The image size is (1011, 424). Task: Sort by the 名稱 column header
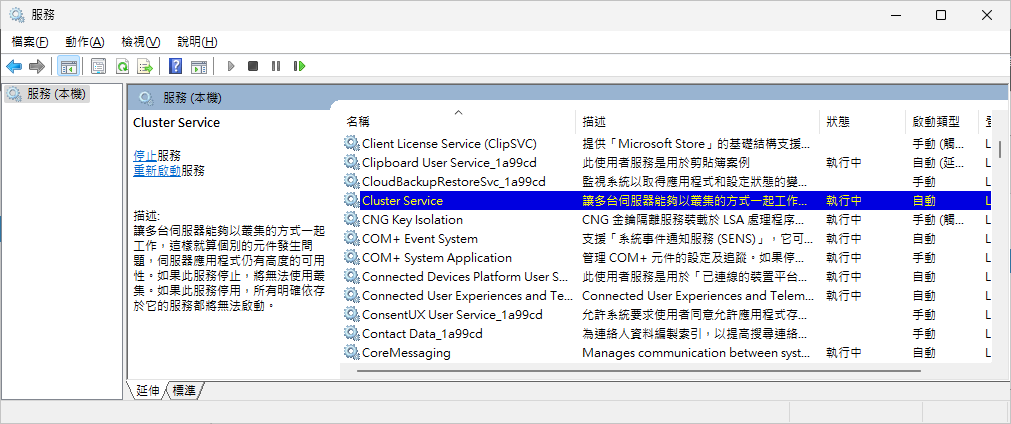coord(458,121)
